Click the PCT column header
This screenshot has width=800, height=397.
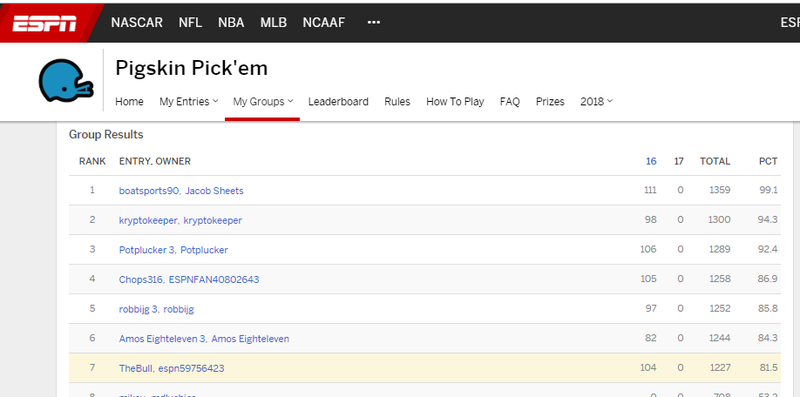pos(768,161)
